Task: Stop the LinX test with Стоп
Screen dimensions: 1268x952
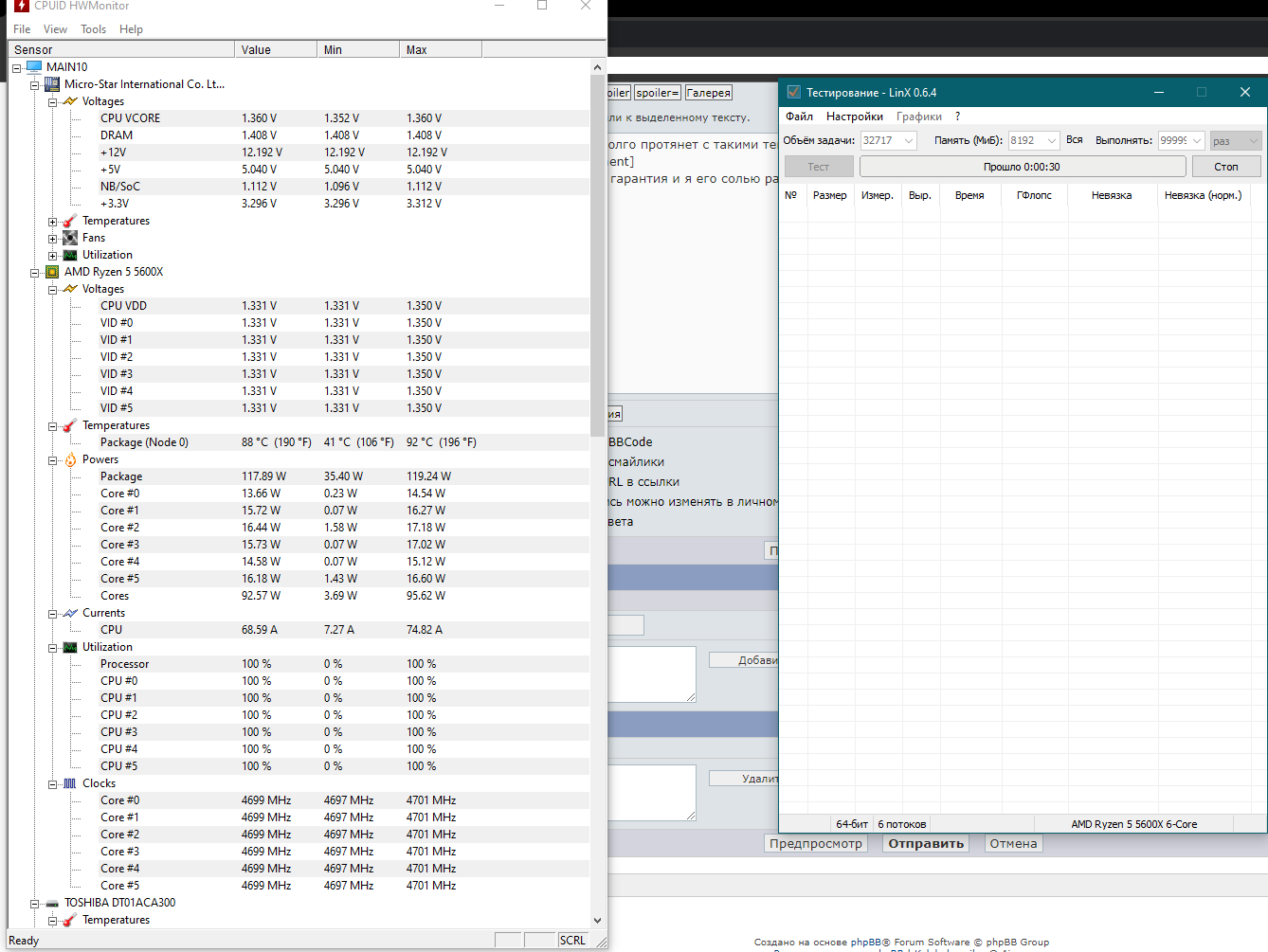Action: click(x=1226, y=167)
